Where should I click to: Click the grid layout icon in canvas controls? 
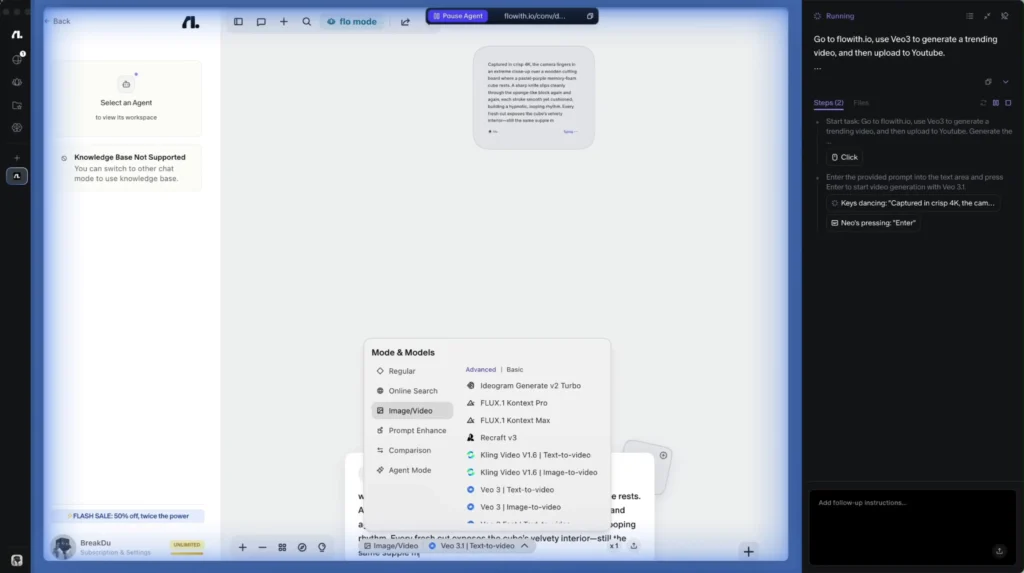tap(282, 548)
